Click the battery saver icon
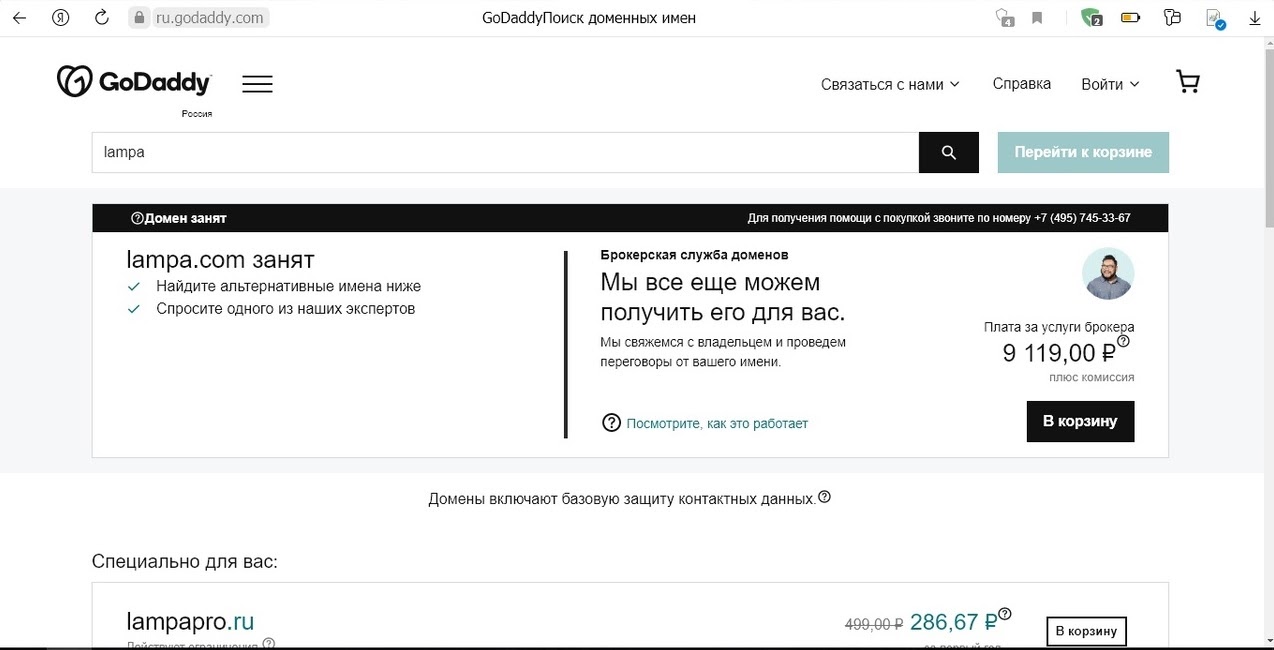The image size is (1274, 650). [x=1130, y=18]
